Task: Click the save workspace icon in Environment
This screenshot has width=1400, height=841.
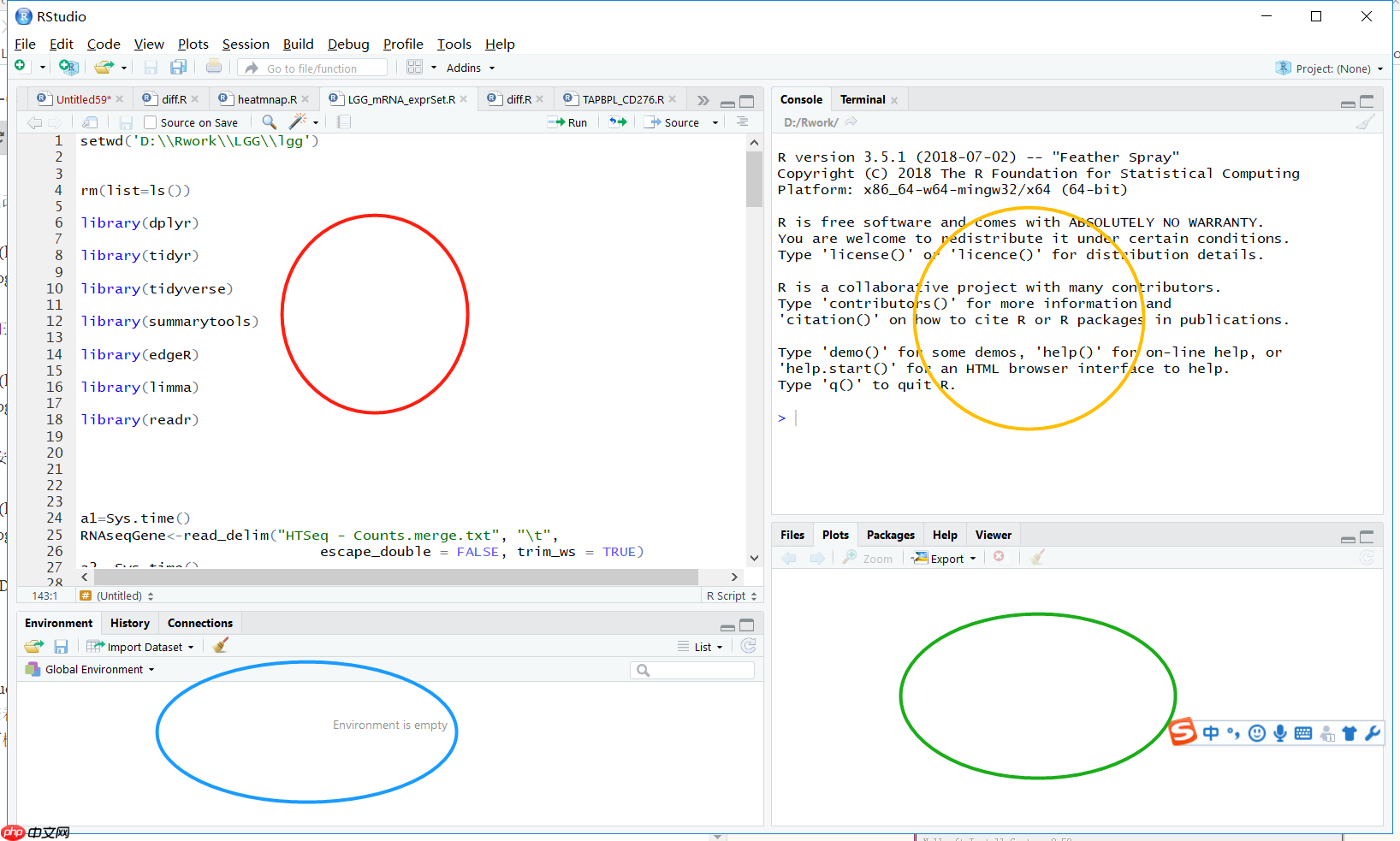Action: point(61,647)
